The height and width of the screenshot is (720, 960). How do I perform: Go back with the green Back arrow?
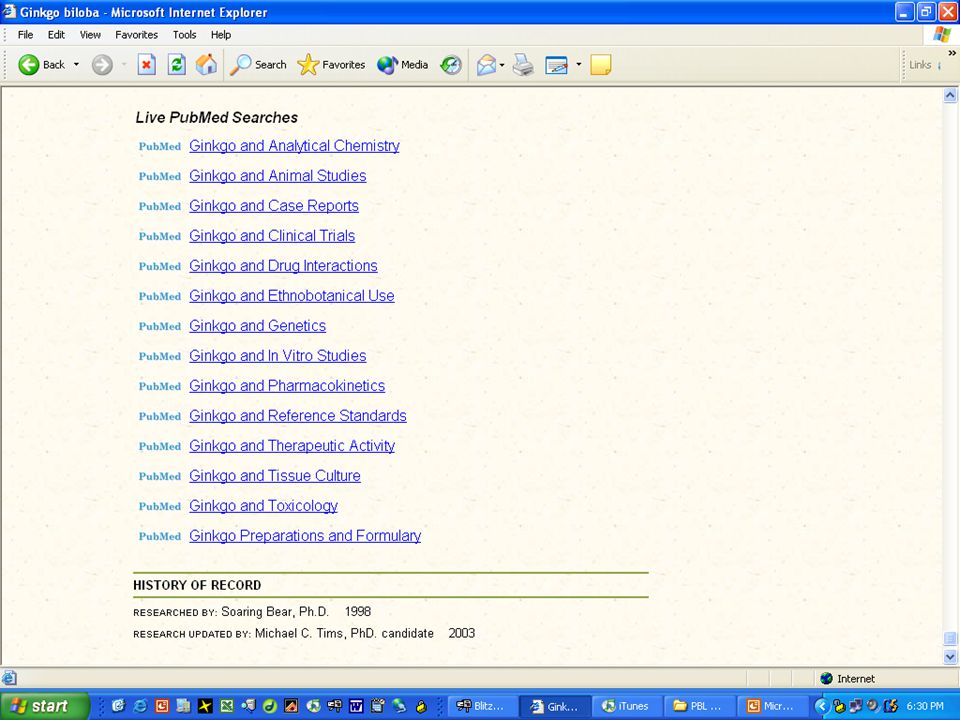coord(41,64)
